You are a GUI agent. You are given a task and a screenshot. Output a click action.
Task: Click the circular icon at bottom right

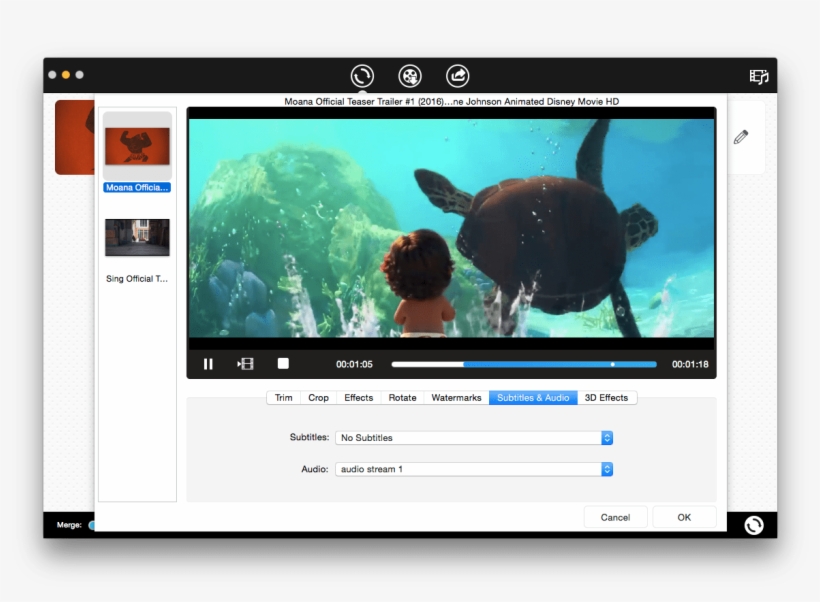click(x=753, y=524)
